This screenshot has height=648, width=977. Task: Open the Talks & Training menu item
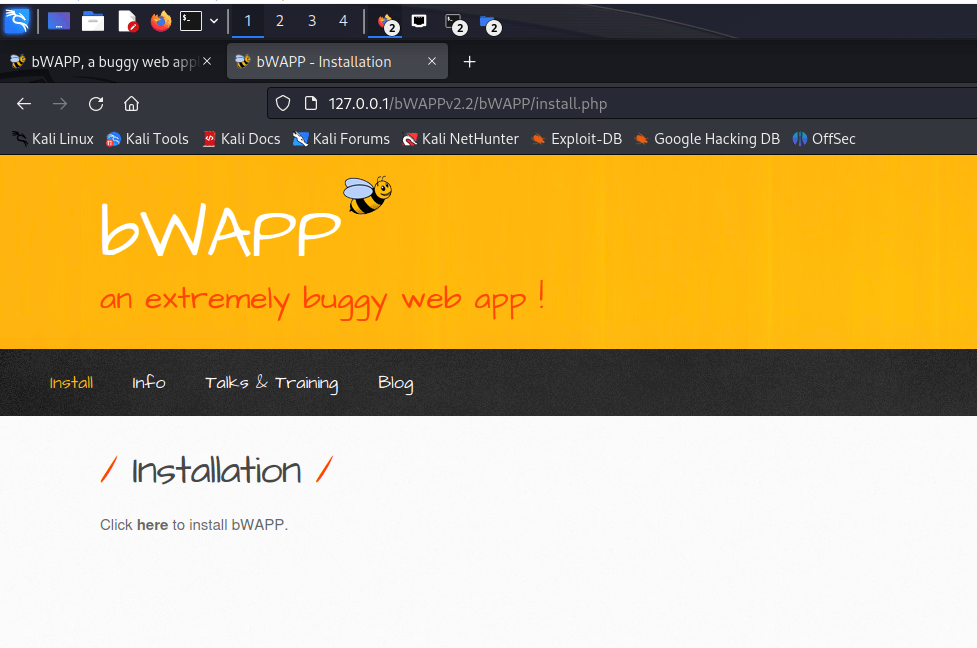coord(271,383)
